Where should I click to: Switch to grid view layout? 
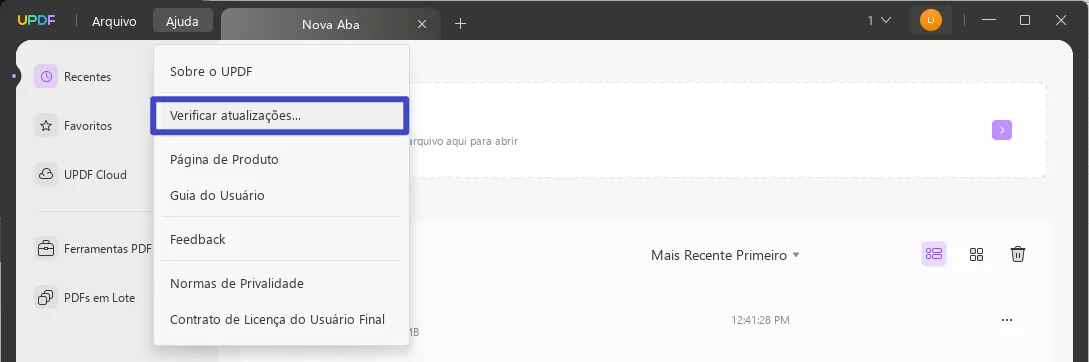[976, 254]
